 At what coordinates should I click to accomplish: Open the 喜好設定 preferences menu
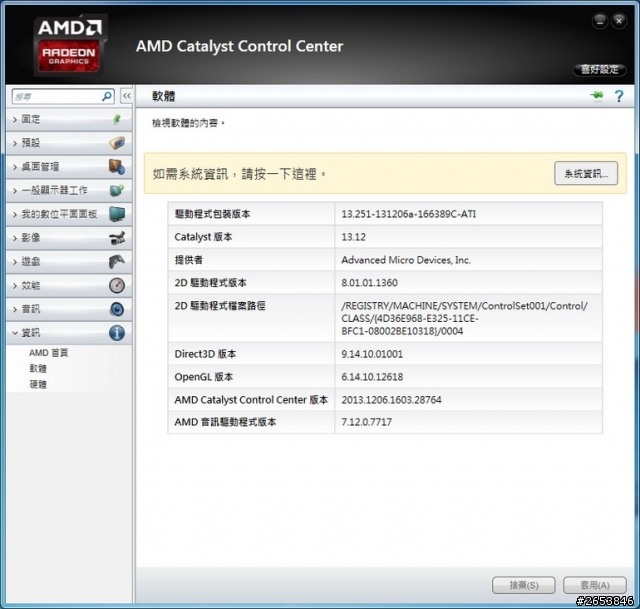point(600,70)
